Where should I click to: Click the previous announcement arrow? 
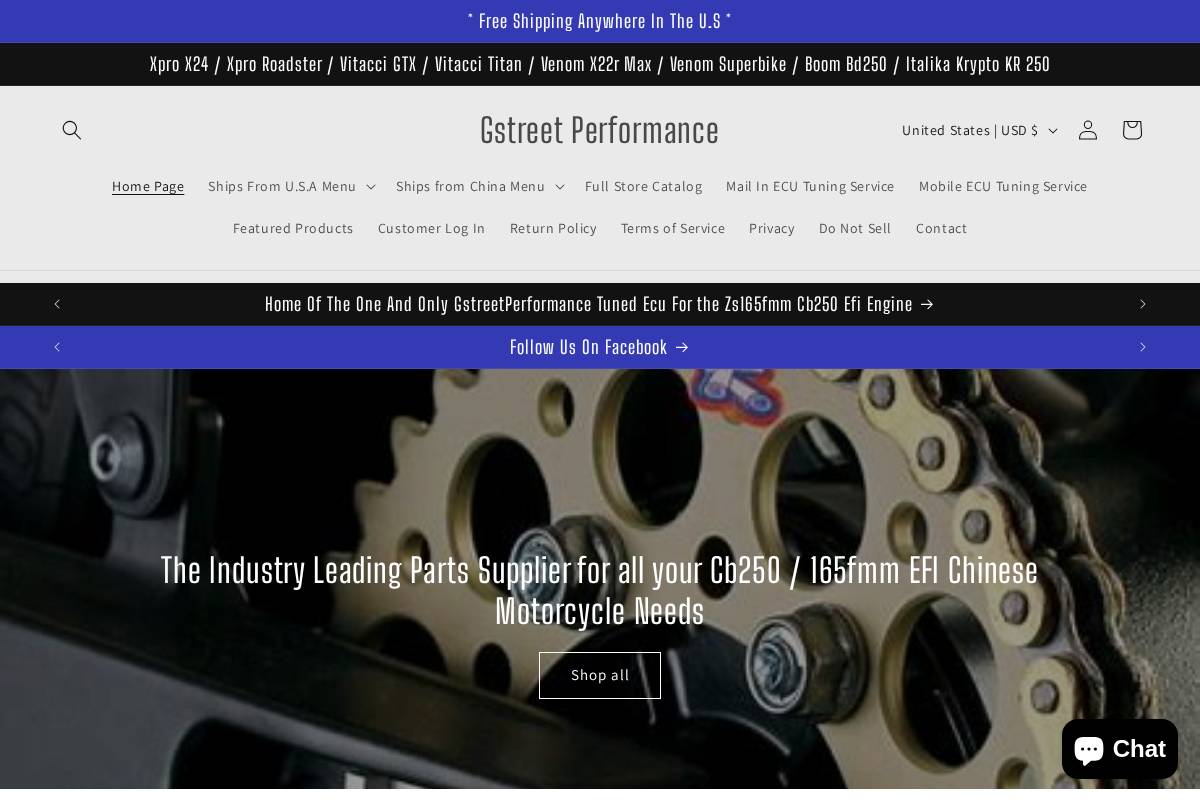(x=57, y=304)
